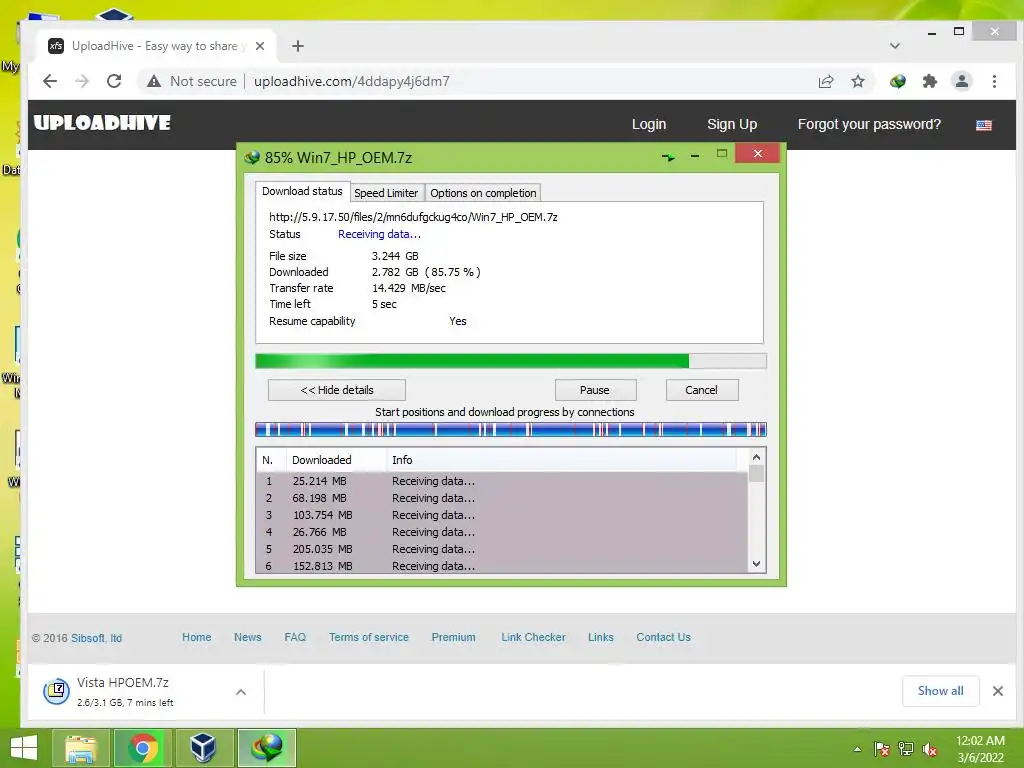Click the Vista HPOEM.7z file icon
This screenshot has height=768, width=1024.
click(56, 691)
